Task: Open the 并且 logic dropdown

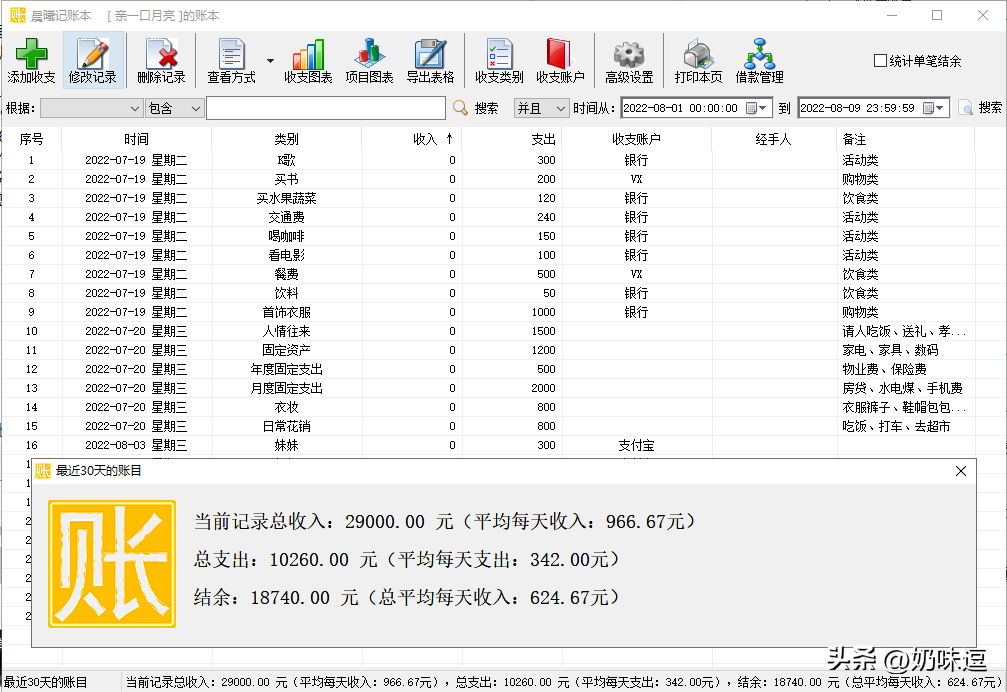Action: coord(541,108)
